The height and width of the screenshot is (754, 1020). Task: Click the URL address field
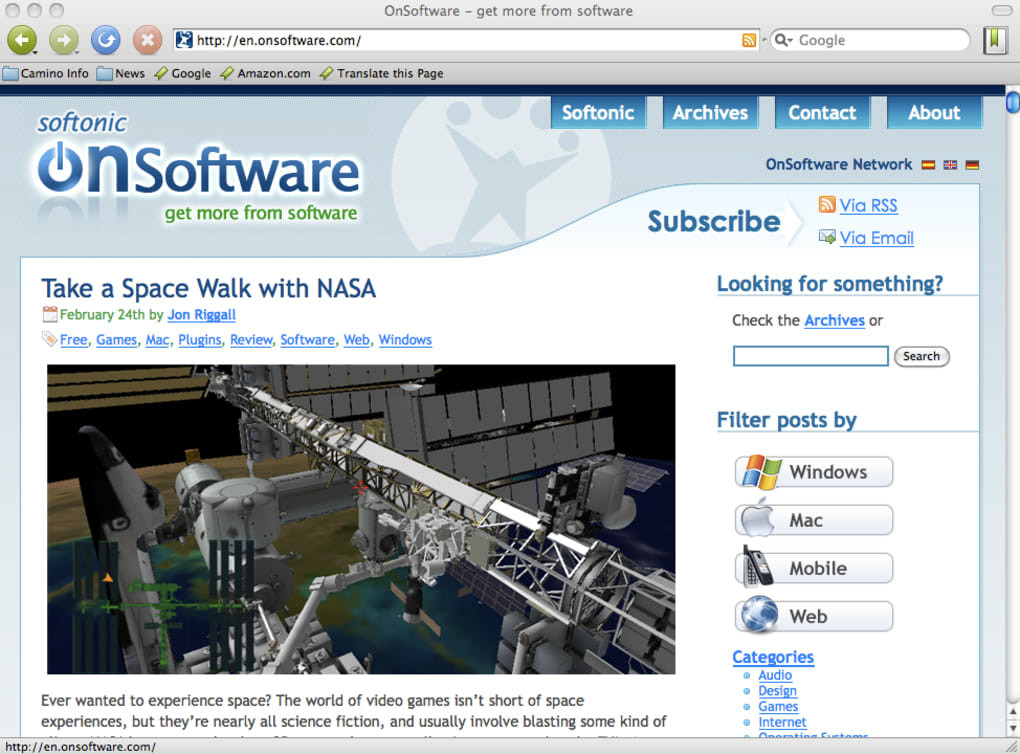click(465, 40)
